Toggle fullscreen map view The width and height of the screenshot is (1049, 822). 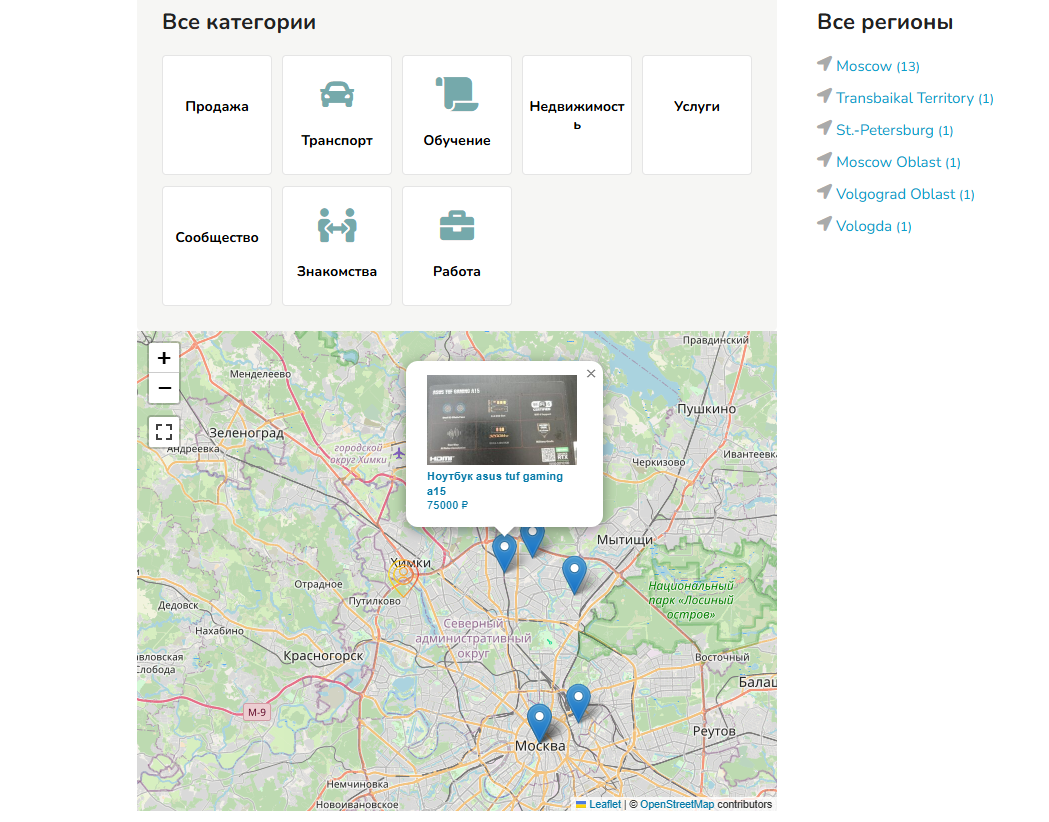[x=164, y=432]
